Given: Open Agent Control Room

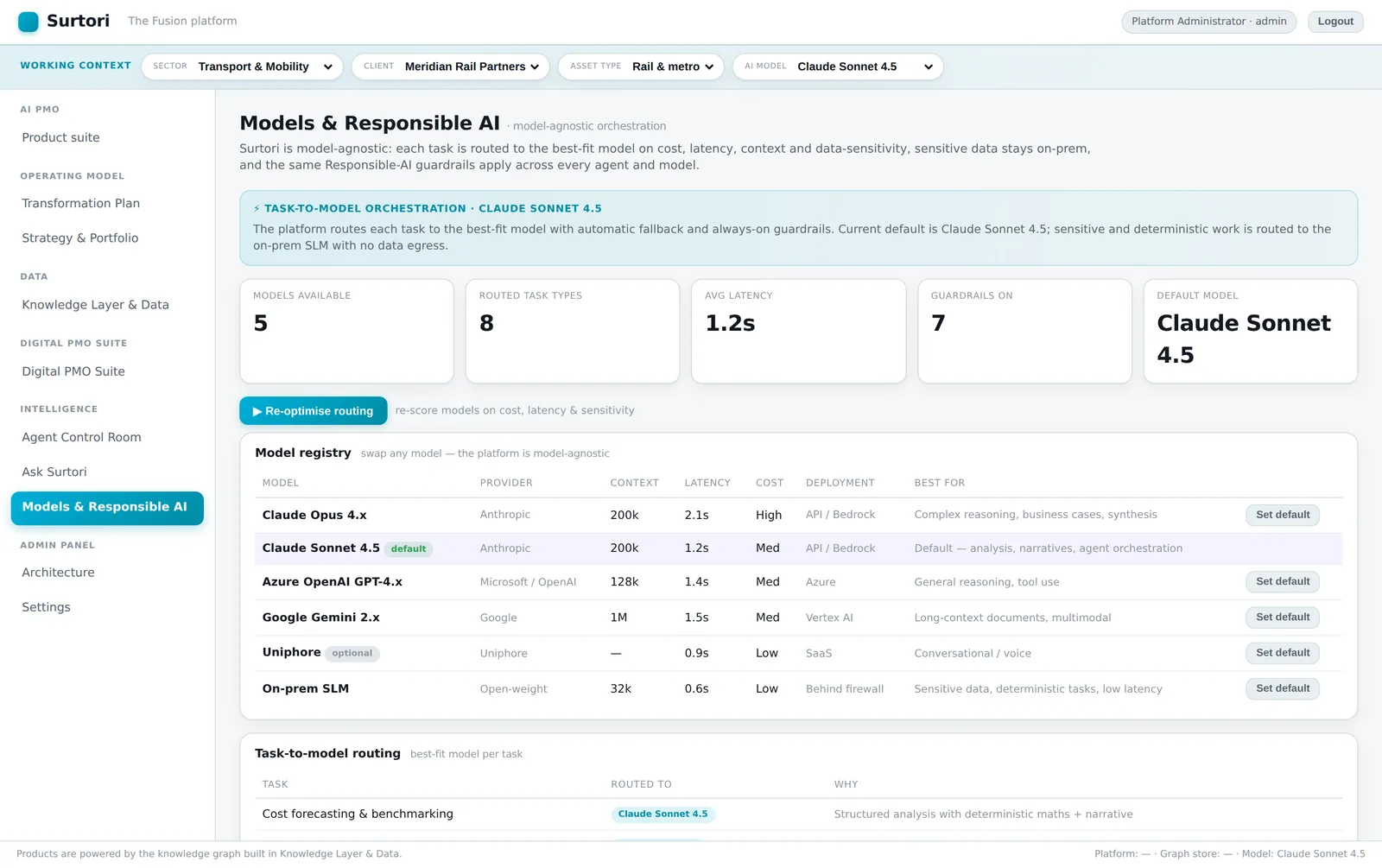Looking at the screenshot, I should click(x=107, y=437).
